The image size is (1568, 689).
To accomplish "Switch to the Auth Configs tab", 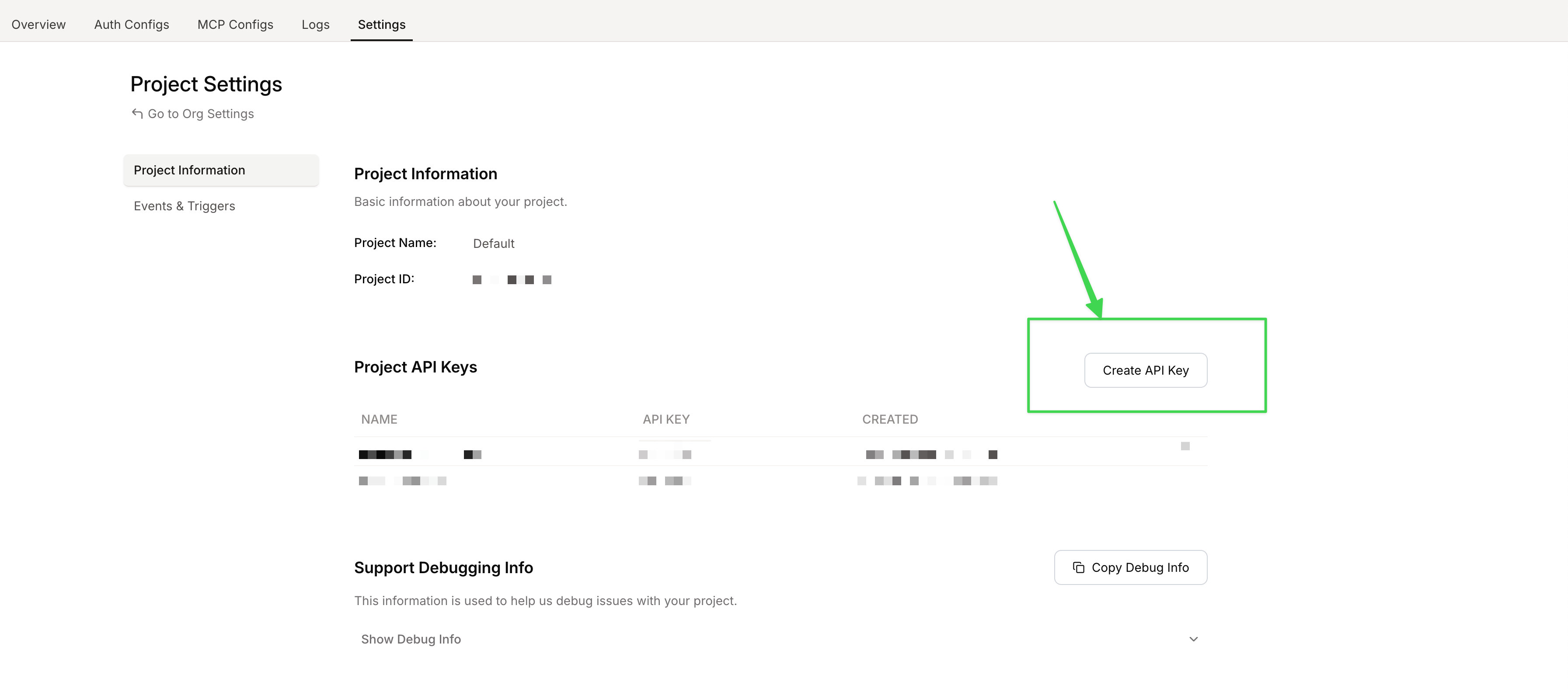I will (132, 24).
